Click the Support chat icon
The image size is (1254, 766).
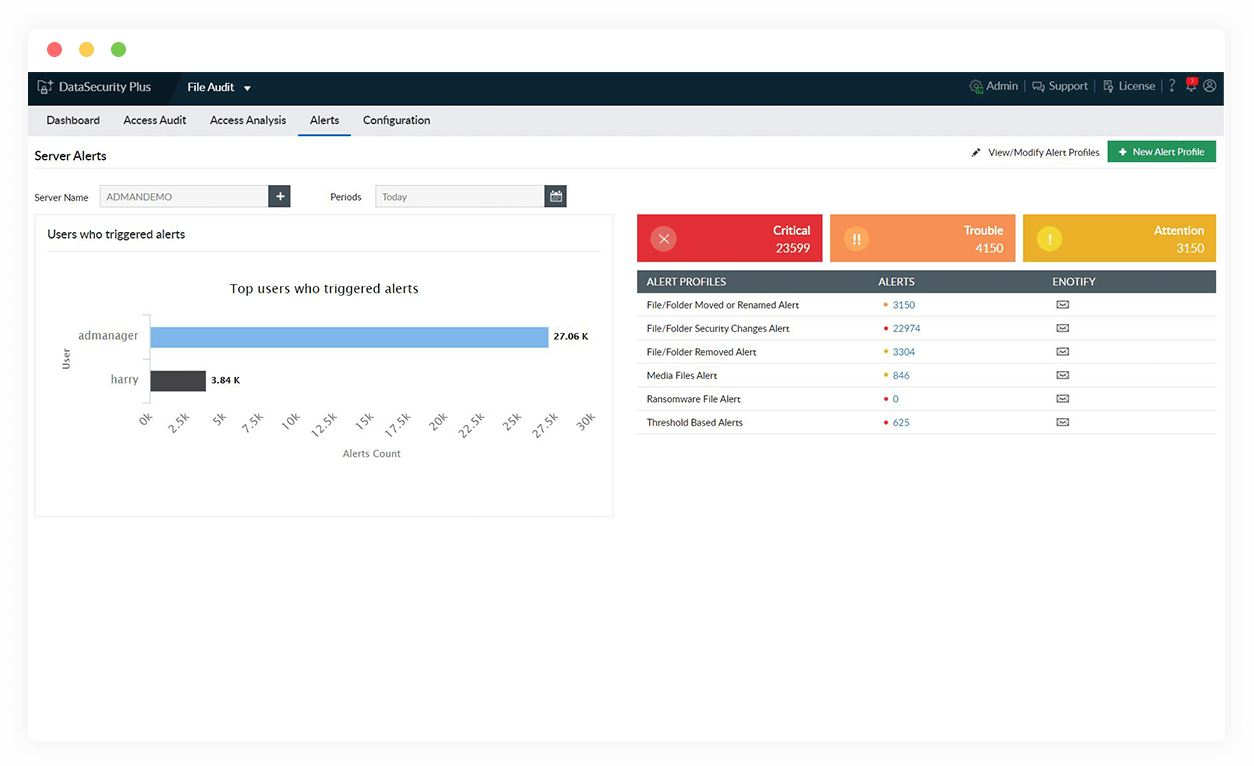pyautogui.click(x=1040, y=86)
